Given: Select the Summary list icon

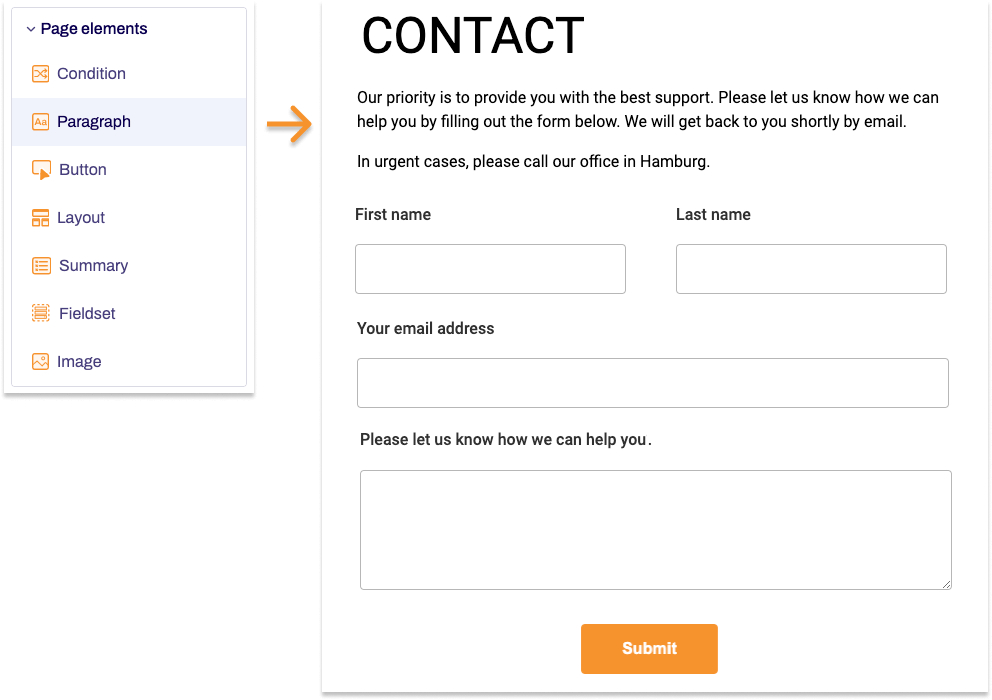Looking at the screenshot, I should point(40,265).
